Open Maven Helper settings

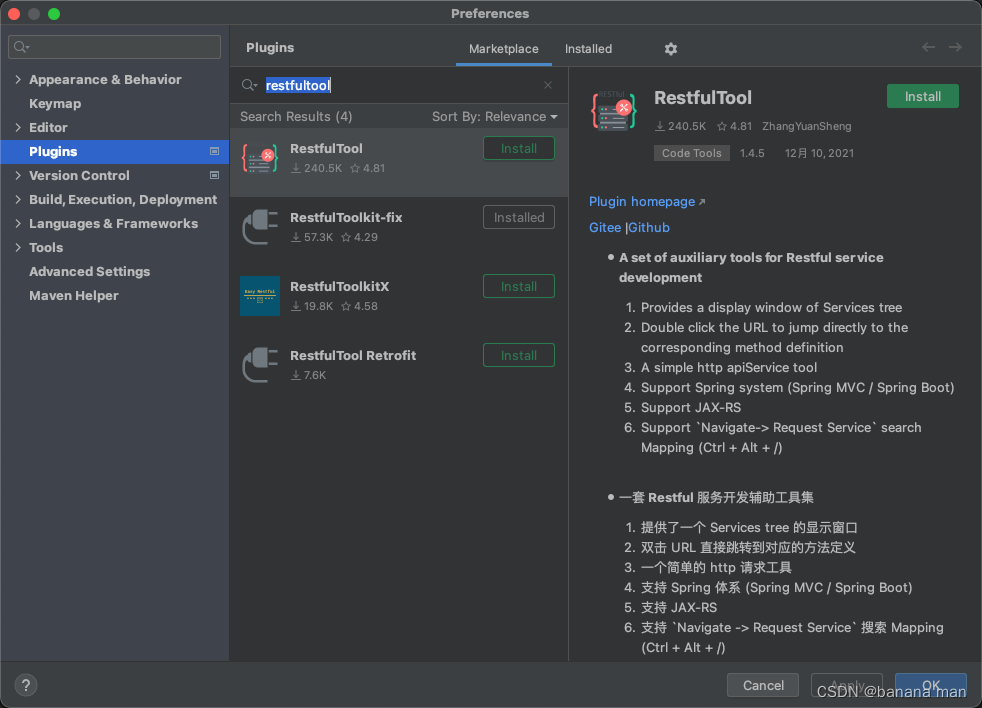click(74, 295)
